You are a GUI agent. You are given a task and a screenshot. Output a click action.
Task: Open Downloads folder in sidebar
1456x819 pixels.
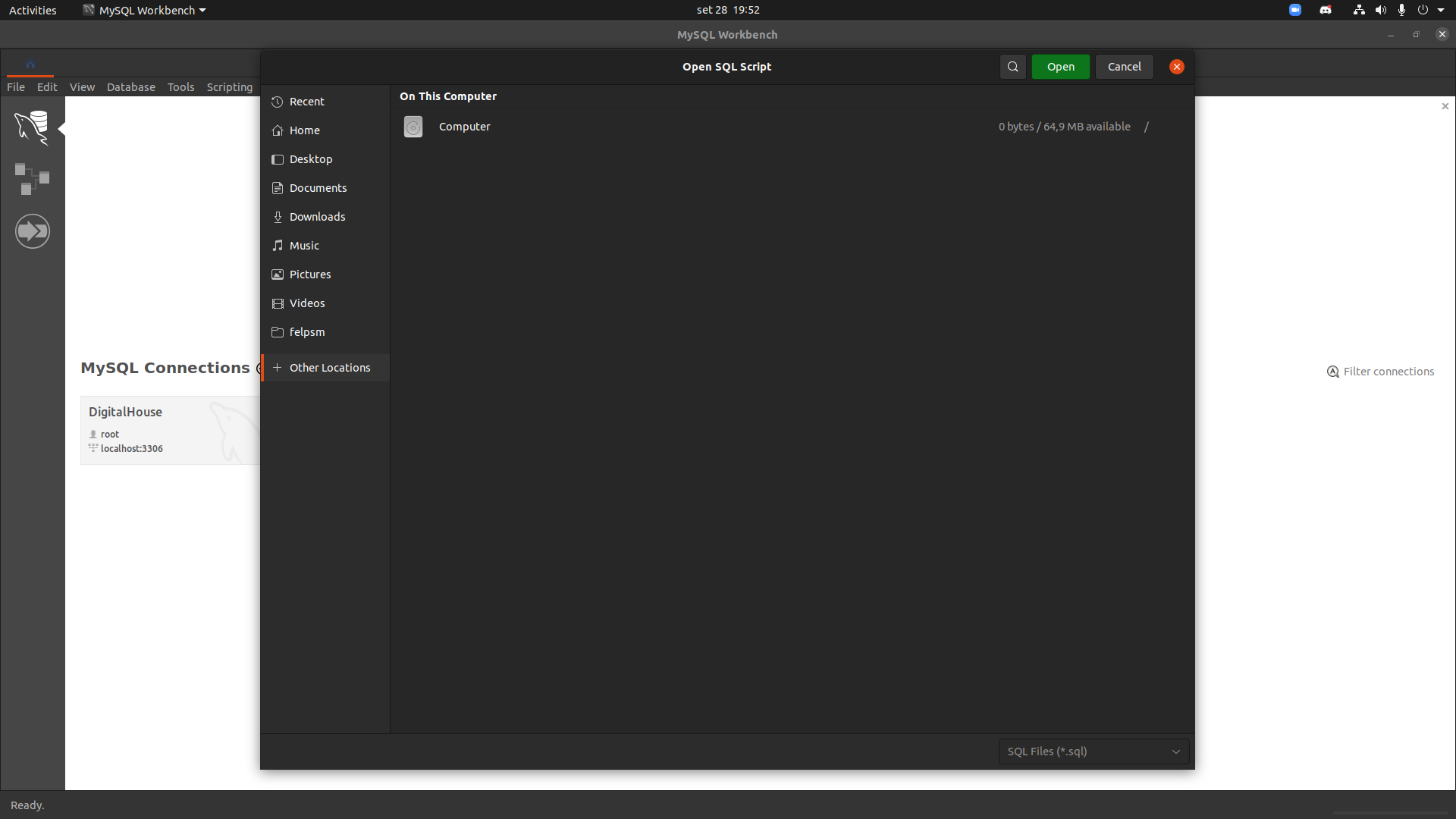(325, 217)
